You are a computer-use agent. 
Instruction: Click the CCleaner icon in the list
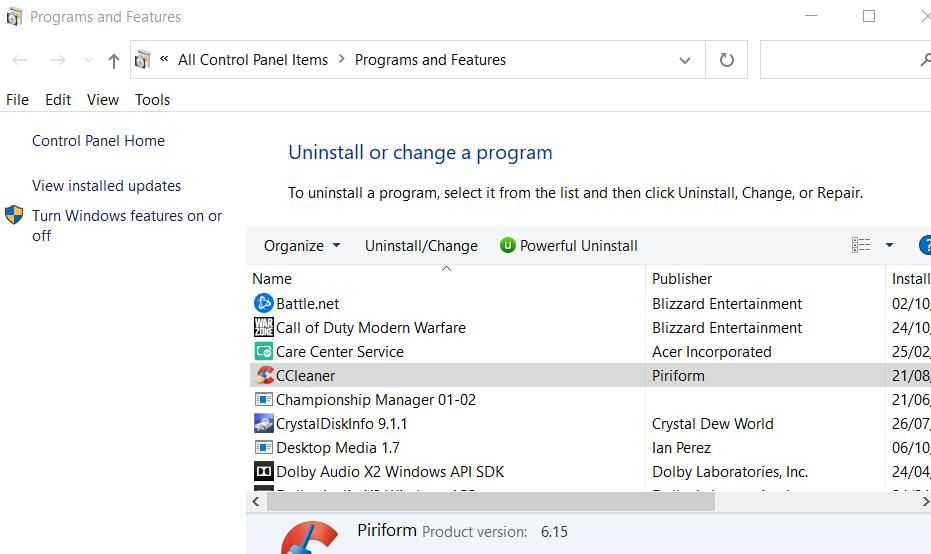[x=264, y=375]
